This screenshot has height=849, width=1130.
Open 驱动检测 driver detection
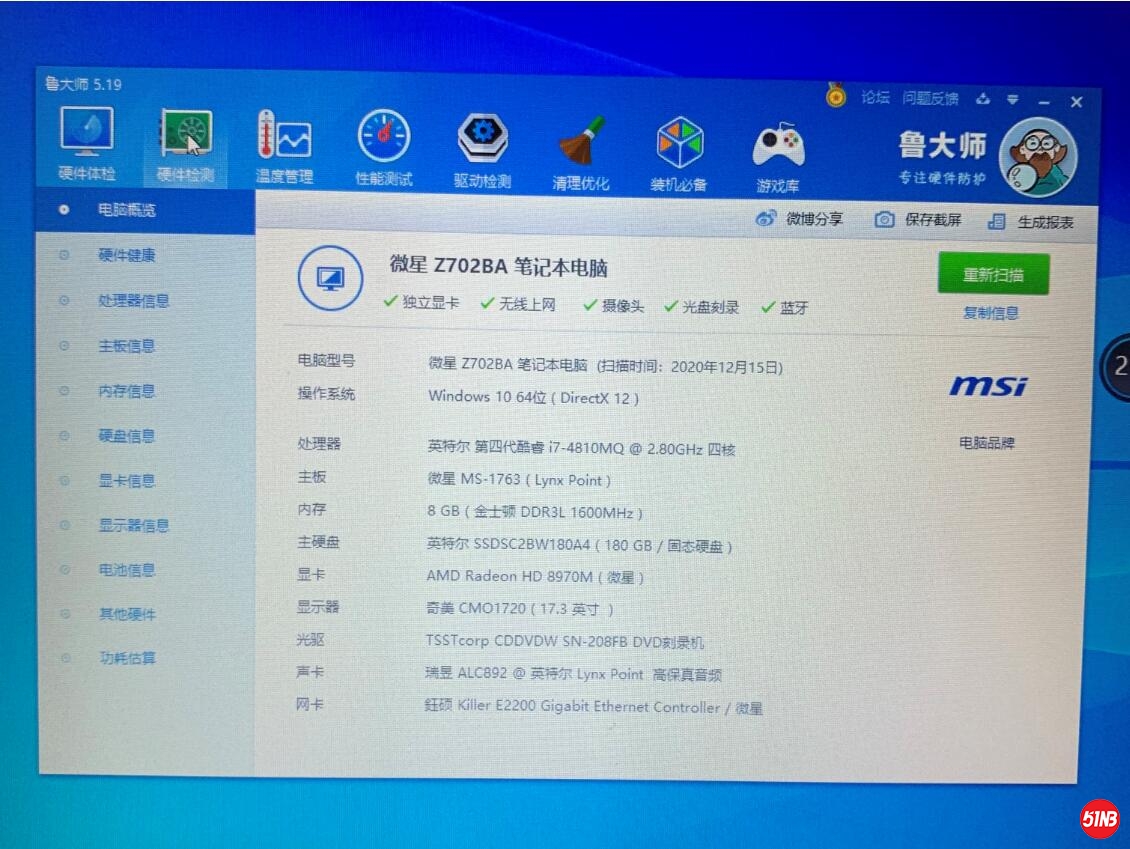point(482,151)
